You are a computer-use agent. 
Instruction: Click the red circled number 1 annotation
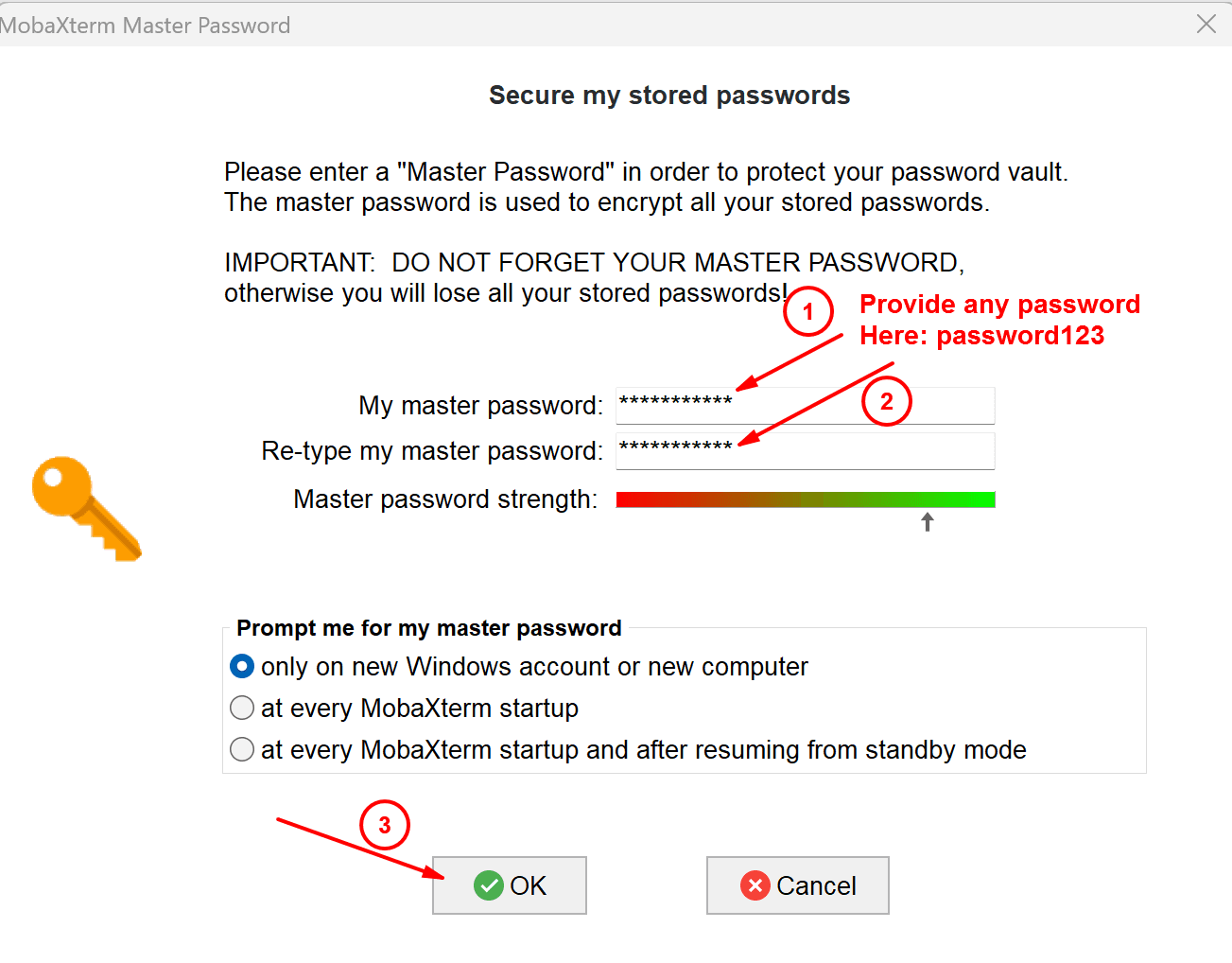(x=807, y=312)
